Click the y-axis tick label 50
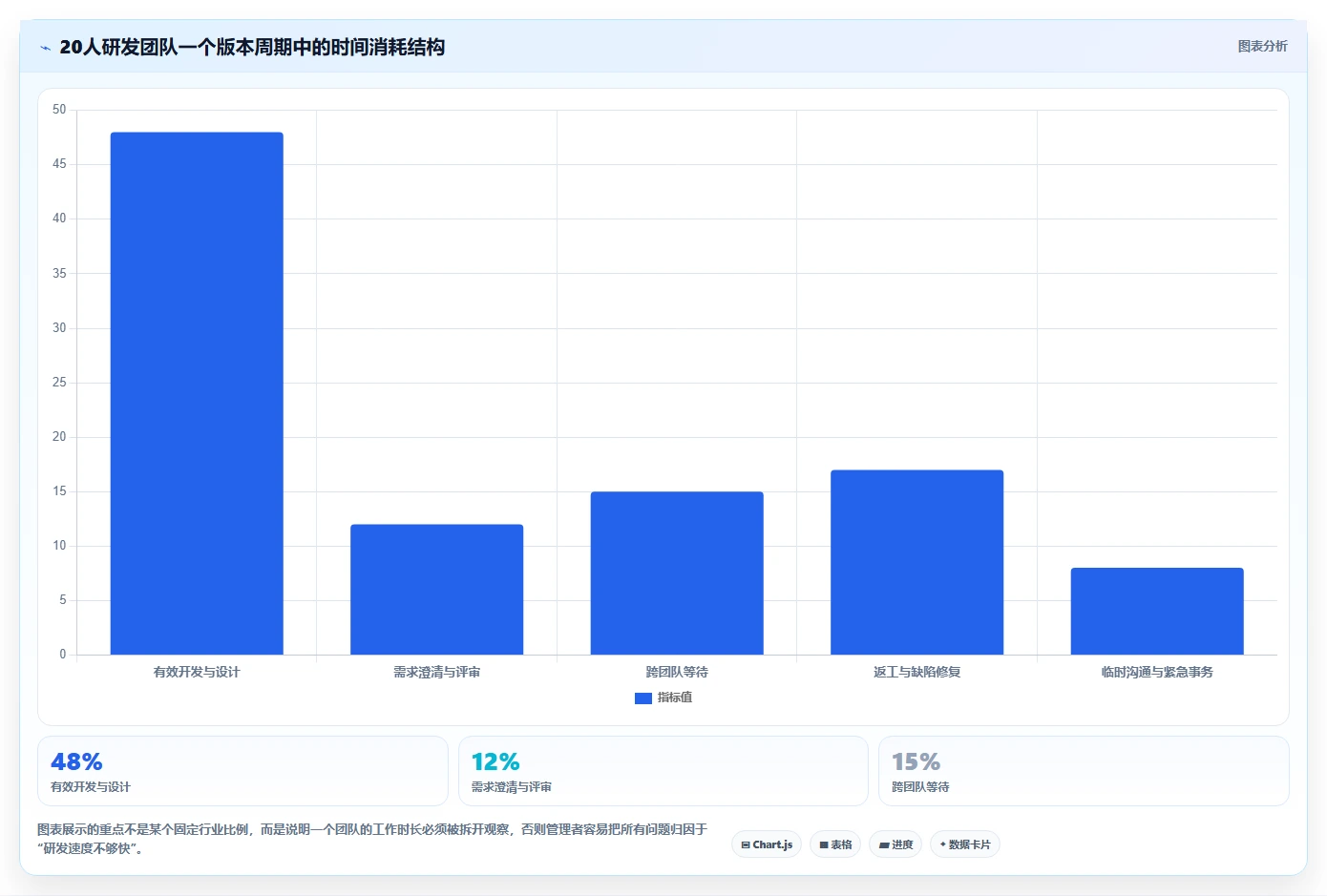 [59, 110]
